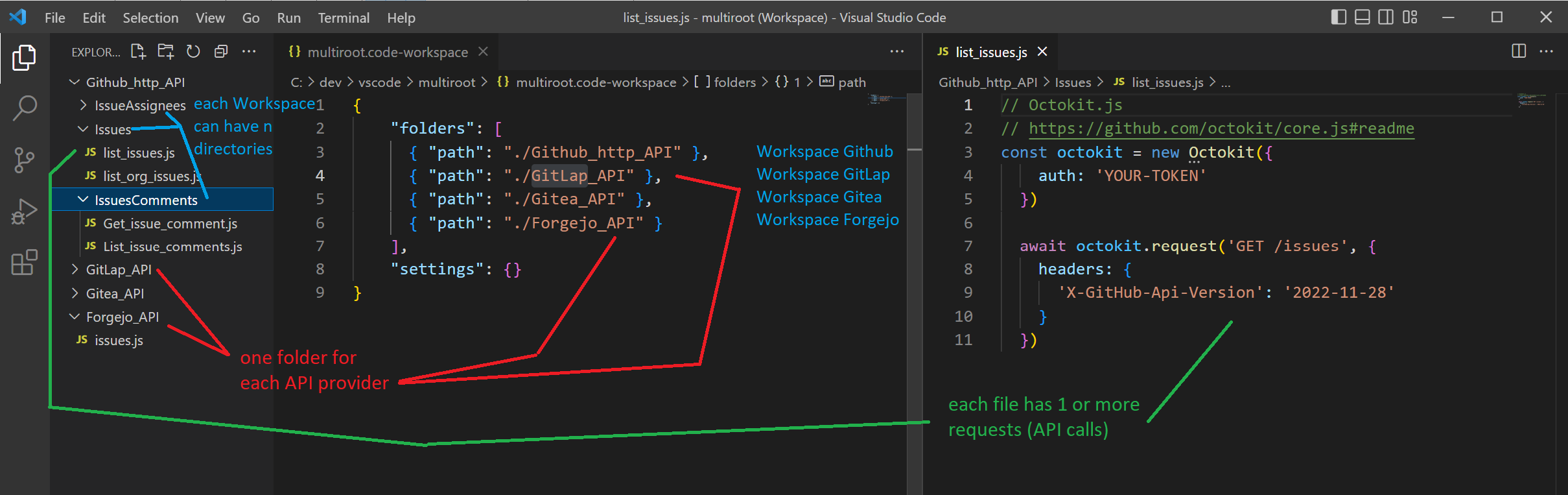Viewport: 1568px width, 495px height.
Task: Toggle secondary side bar layout icon
Action: coord(1386,18)
